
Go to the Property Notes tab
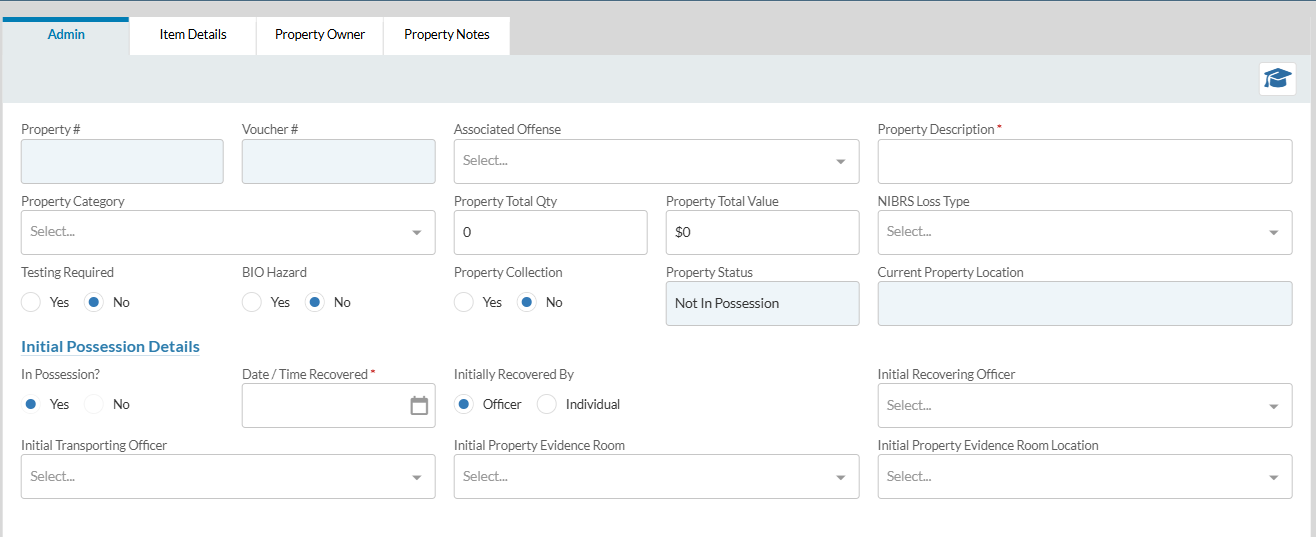click(x=447, y=35)
